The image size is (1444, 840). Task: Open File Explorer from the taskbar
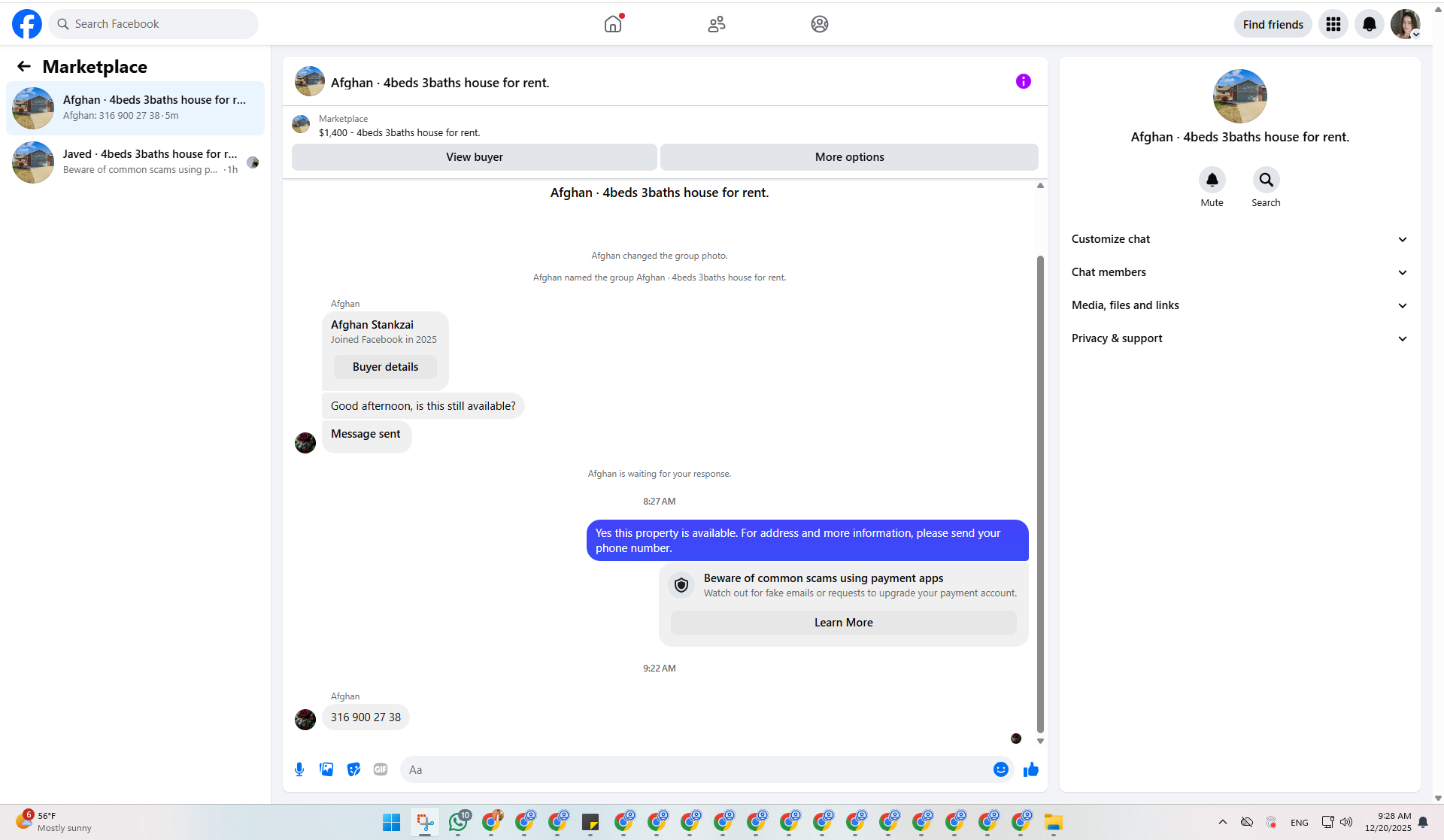tap(1054, 822)
